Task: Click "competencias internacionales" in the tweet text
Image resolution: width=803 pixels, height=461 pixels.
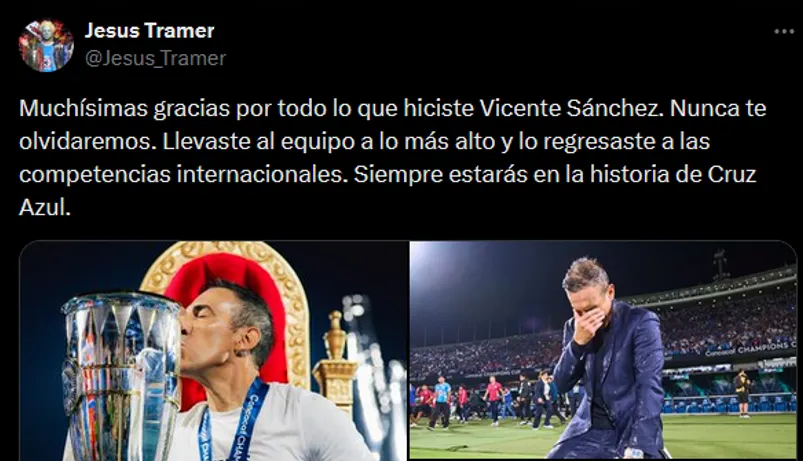Action: pyautogui.click(x=180, y=175)
